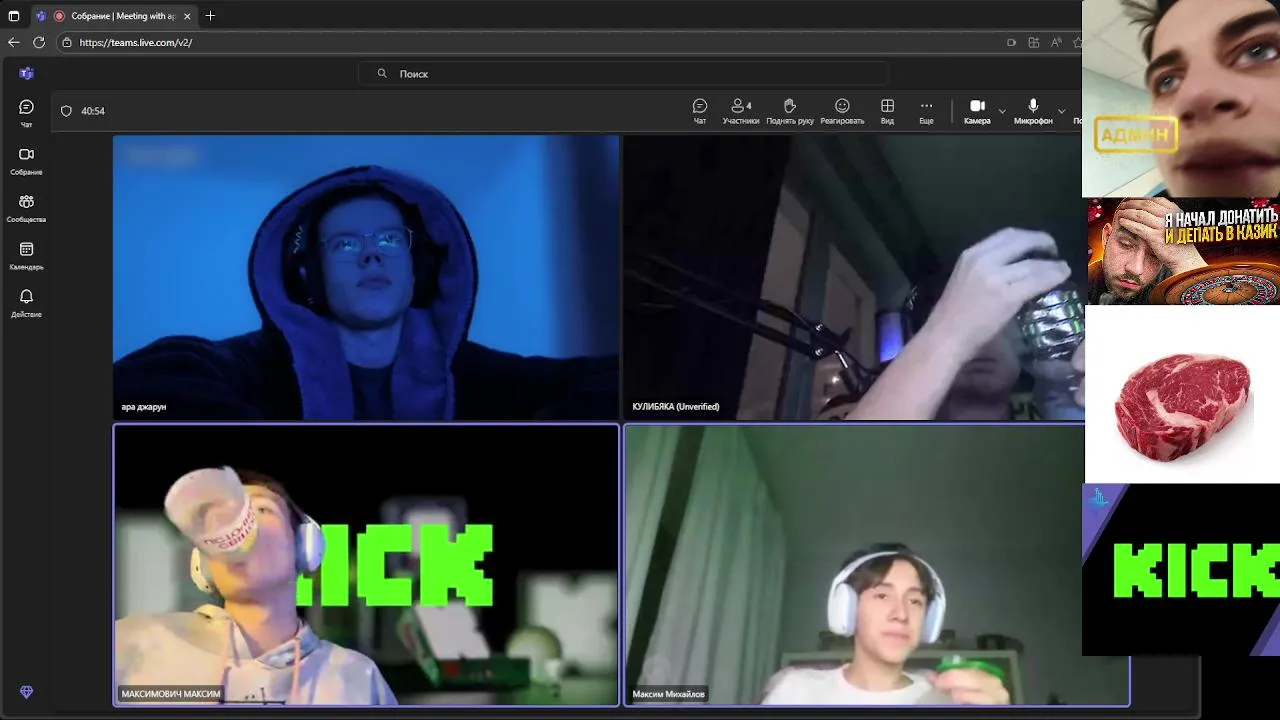Mute with the Микрофон button
Viewport: 1280px width, 720px height.
click(1033, 111)
